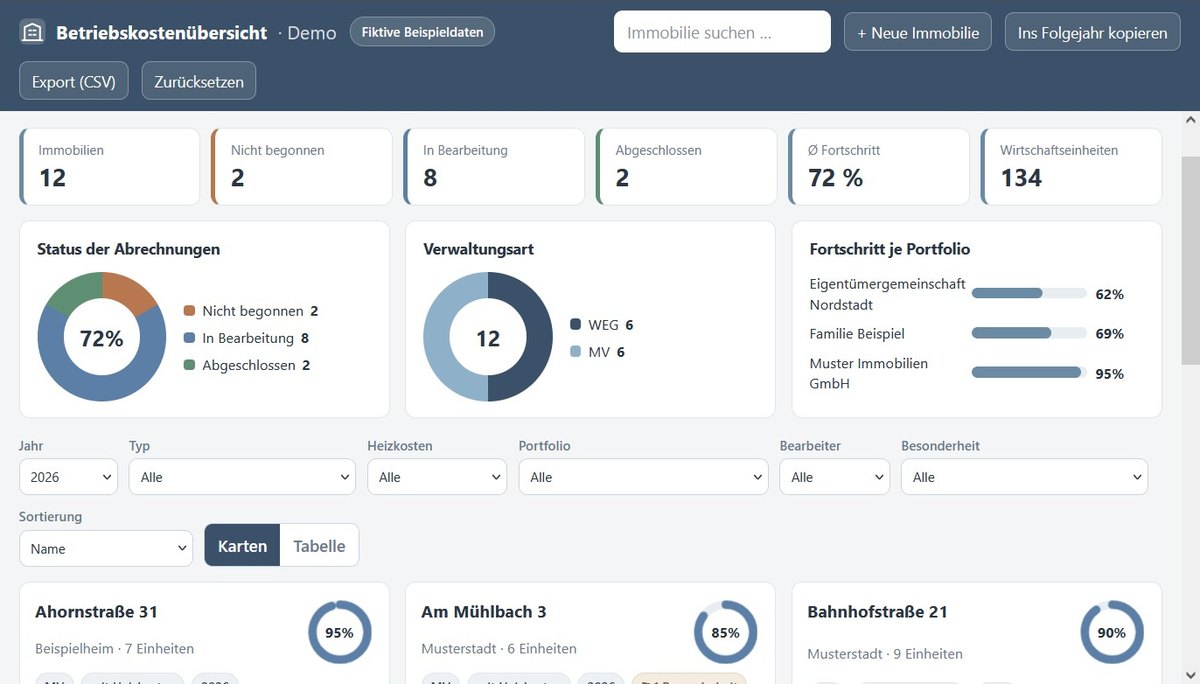Click the Abgeschlossen stat card
This screenshot has height=684, width=1200.
point(687,167)
